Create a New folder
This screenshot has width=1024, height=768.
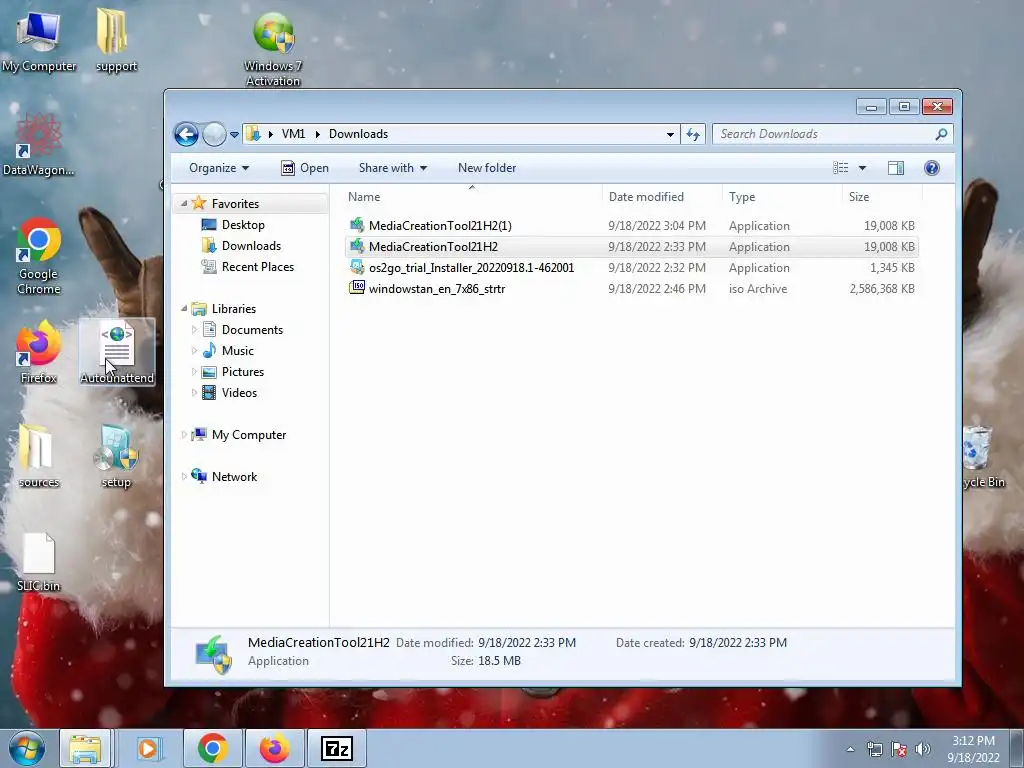coord(487,168)
